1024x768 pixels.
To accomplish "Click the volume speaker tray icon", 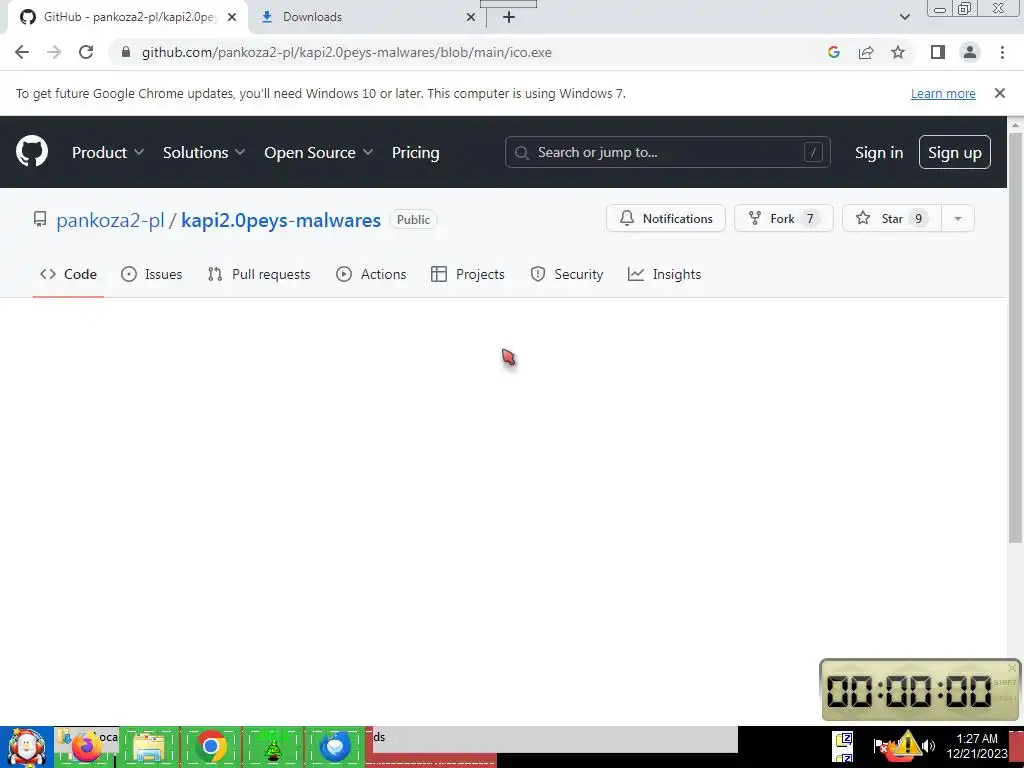I will 929,745.
